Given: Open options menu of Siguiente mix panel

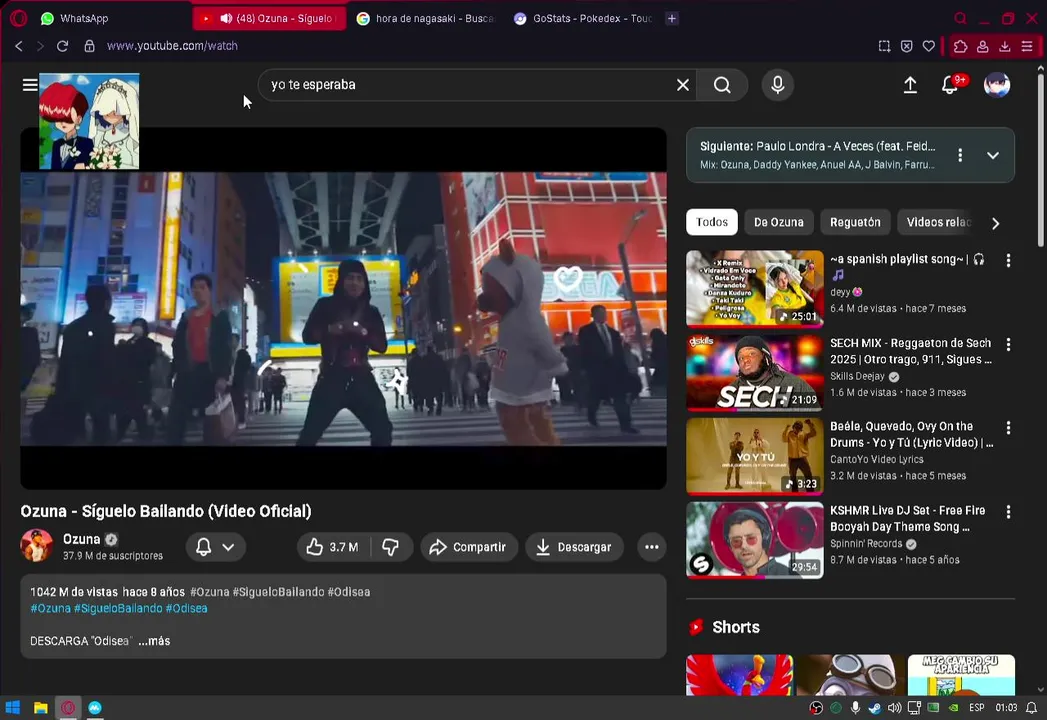Looking at the screenshot, I should pyautogui.click(x=960, y=155).
